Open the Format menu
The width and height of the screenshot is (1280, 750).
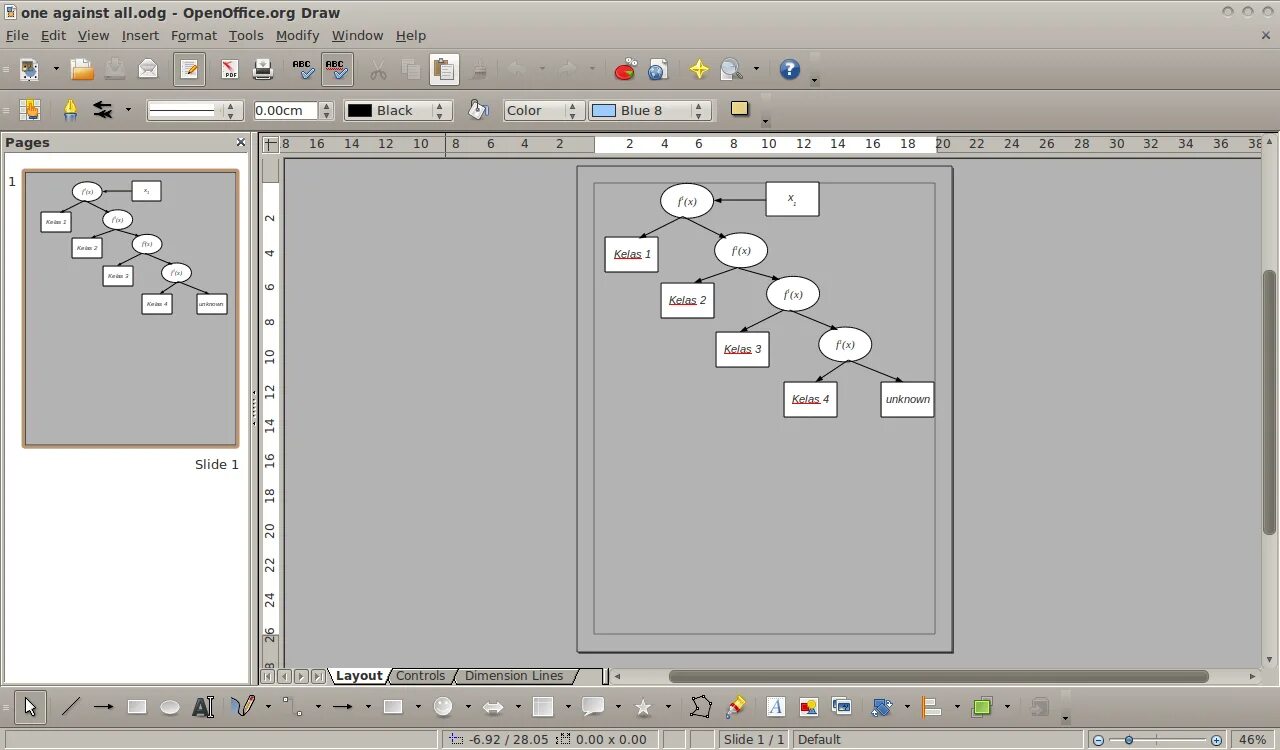(193, 35)
